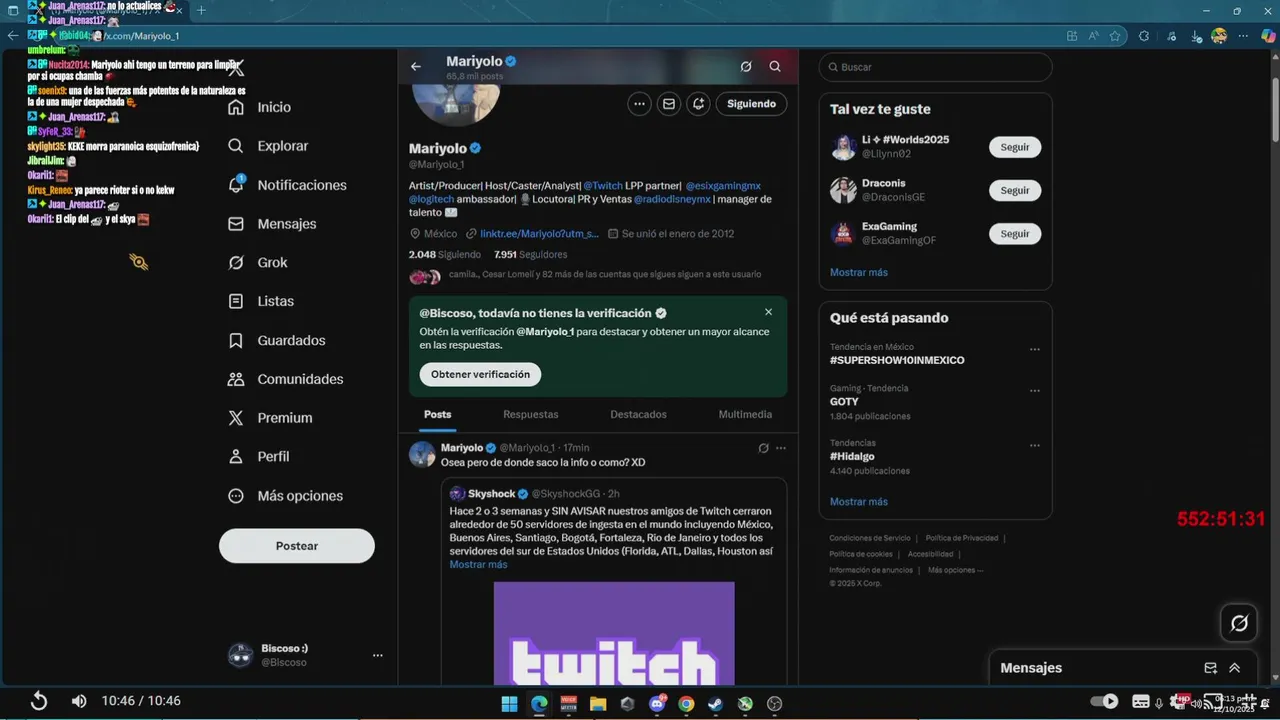
Task: Open @radiodisneymx mention in bio
Action: (x=672, y=199)
